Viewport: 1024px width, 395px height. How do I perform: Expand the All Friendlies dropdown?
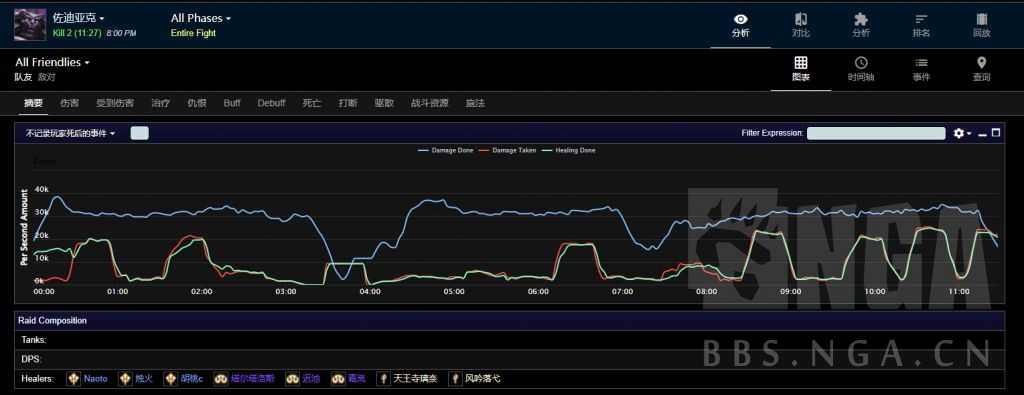[x=52, y=63]
